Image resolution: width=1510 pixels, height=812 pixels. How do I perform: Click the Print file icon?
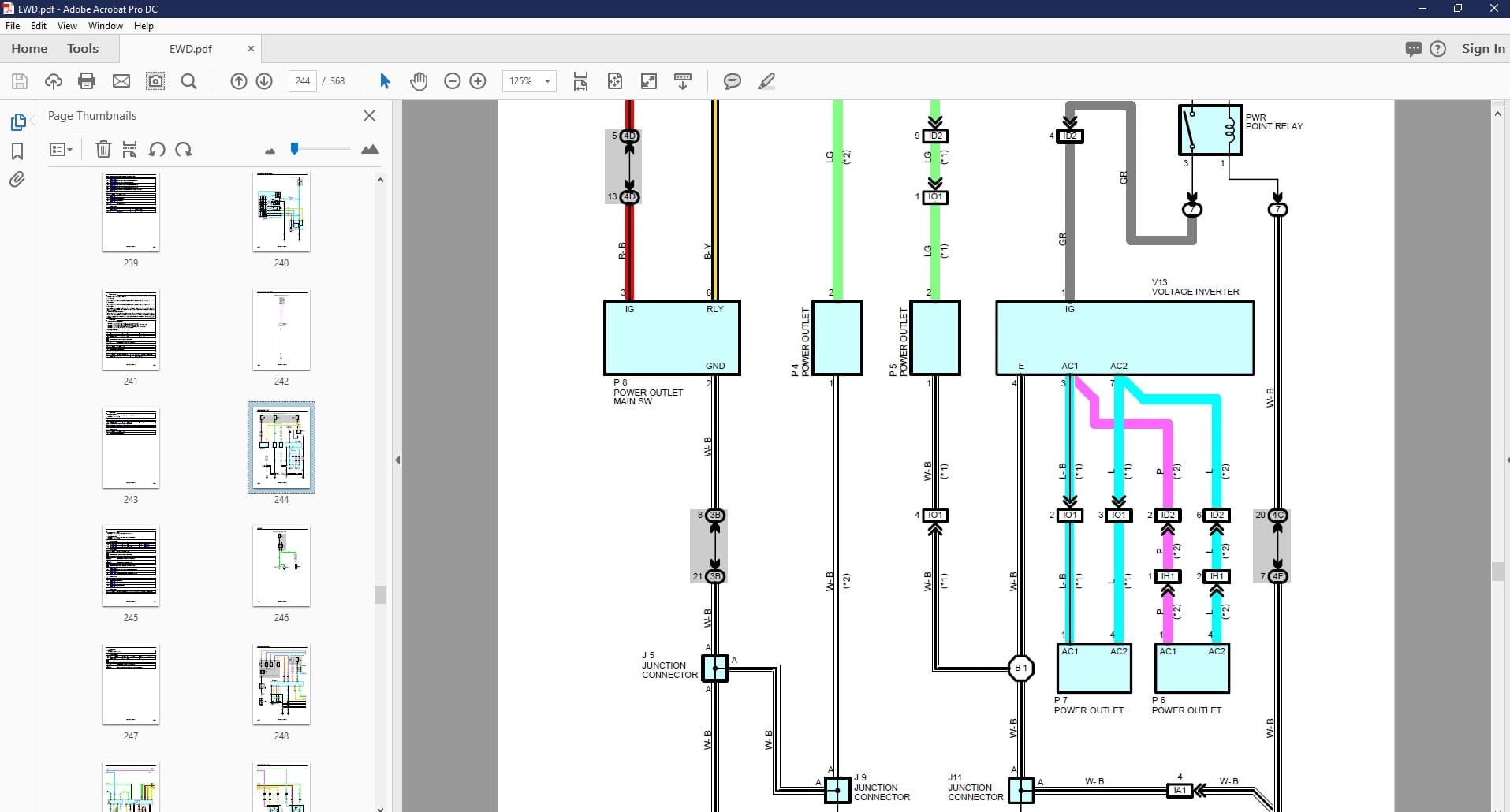coord(87,81)
